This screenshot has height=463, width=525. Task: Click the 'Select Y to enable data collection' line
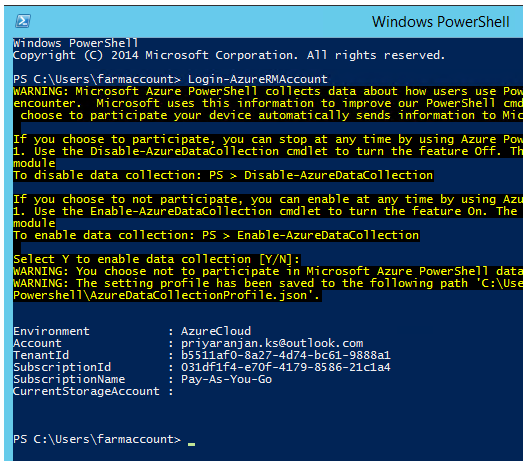pos(157,259)
